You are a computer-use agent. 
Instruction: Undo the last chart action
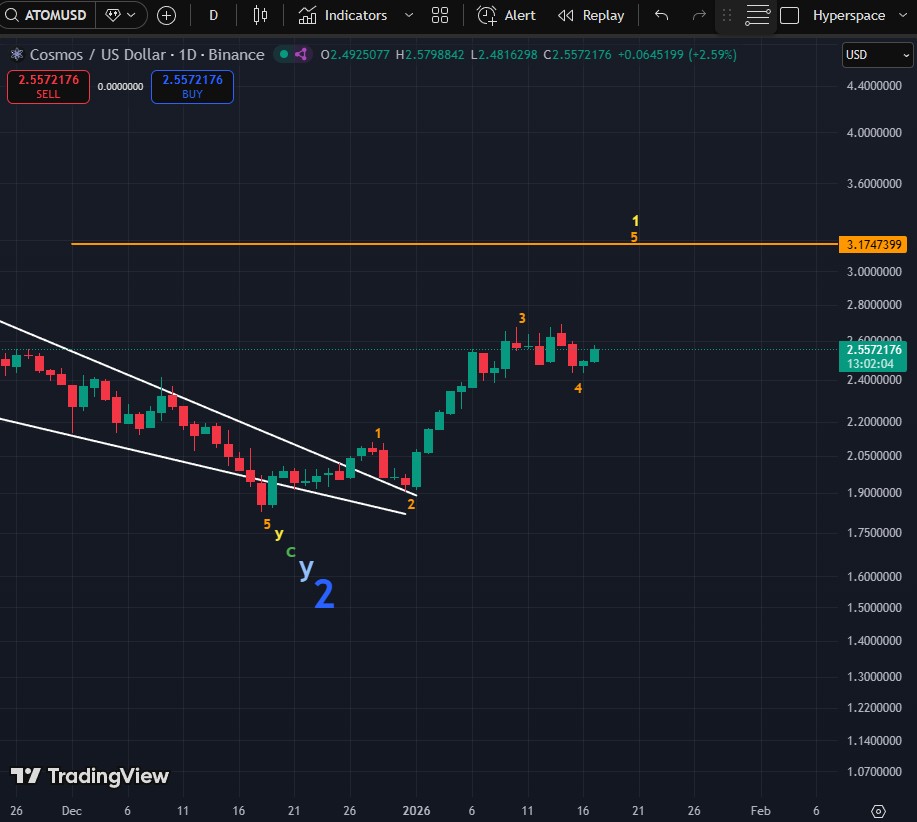[x=661, y=15]
